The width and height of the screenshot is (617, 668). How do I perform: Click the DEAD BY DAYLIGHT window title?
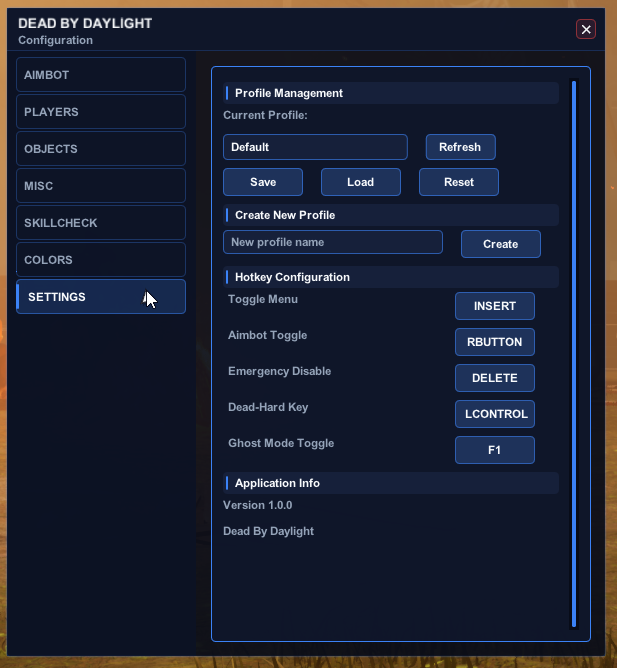85,23
